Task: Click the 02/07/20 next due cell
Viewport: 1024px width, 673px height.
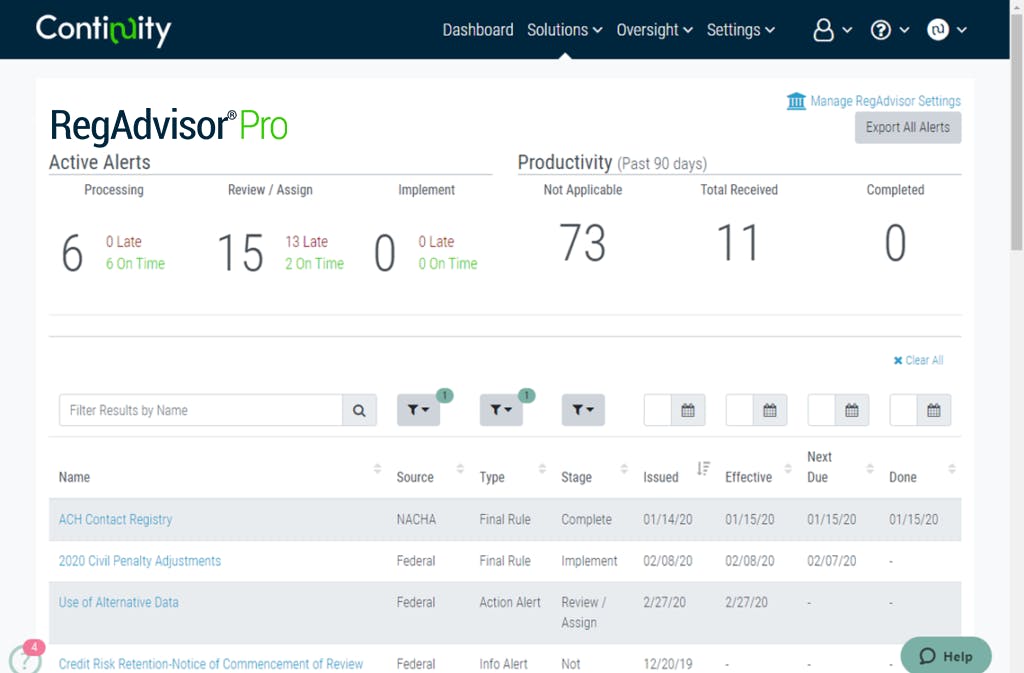Action: [831, 561]
